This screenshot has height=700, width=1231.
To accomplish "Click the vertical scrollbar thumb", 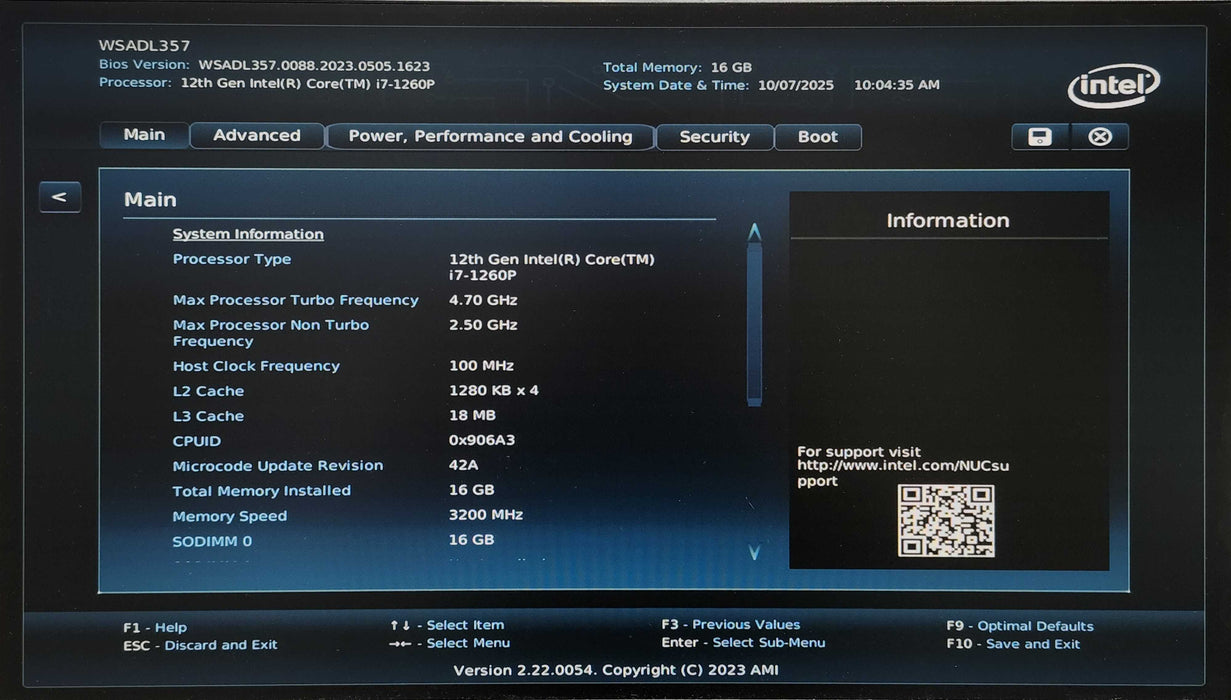I will coord(754,320).
